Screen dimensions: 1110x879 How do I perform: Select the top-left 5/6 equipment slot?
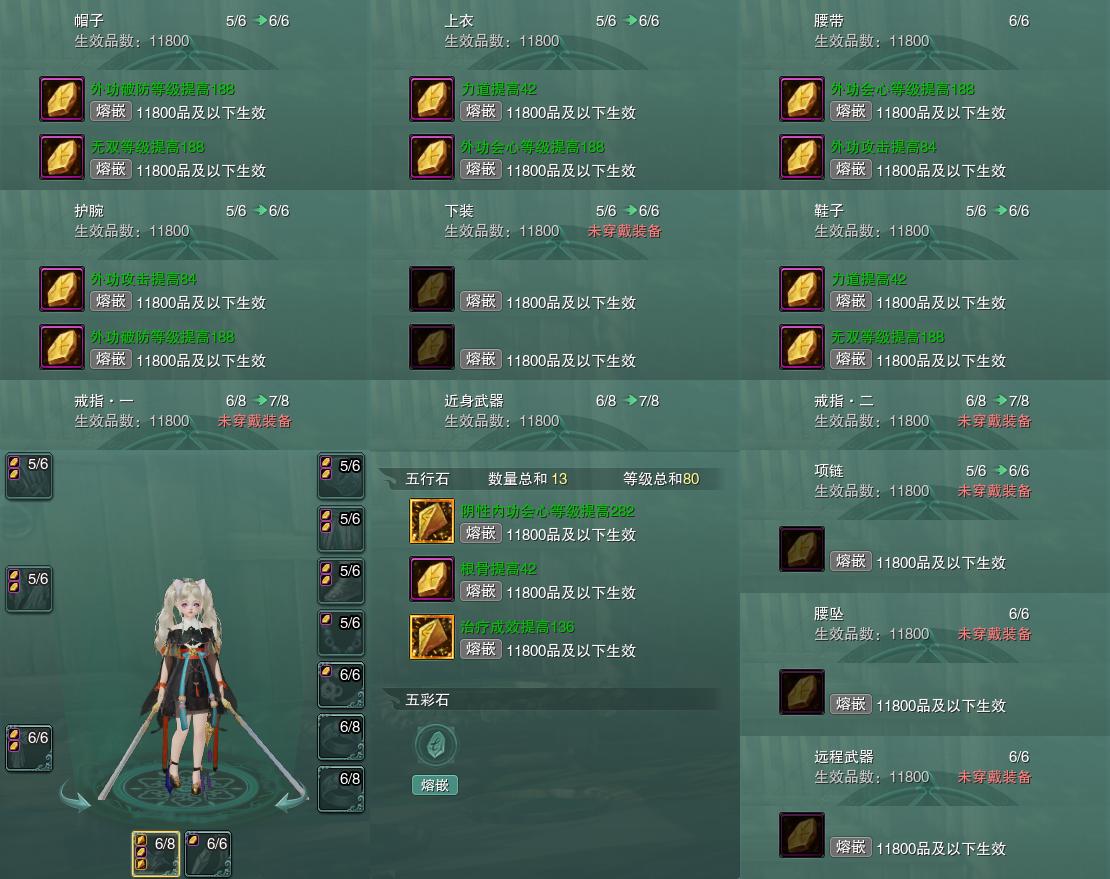coord(29,476)
